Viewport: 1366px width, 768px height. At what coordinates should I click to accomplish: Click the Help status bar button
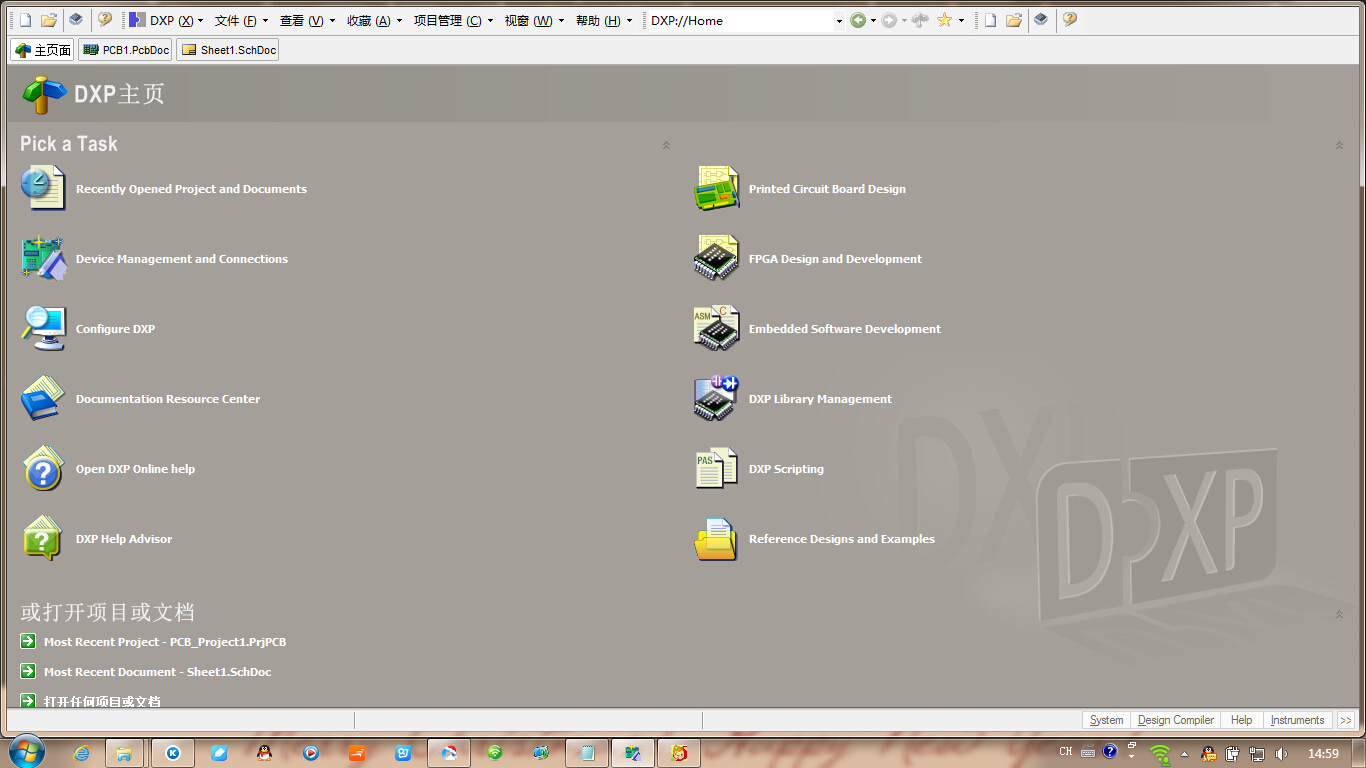[1241, 720]
